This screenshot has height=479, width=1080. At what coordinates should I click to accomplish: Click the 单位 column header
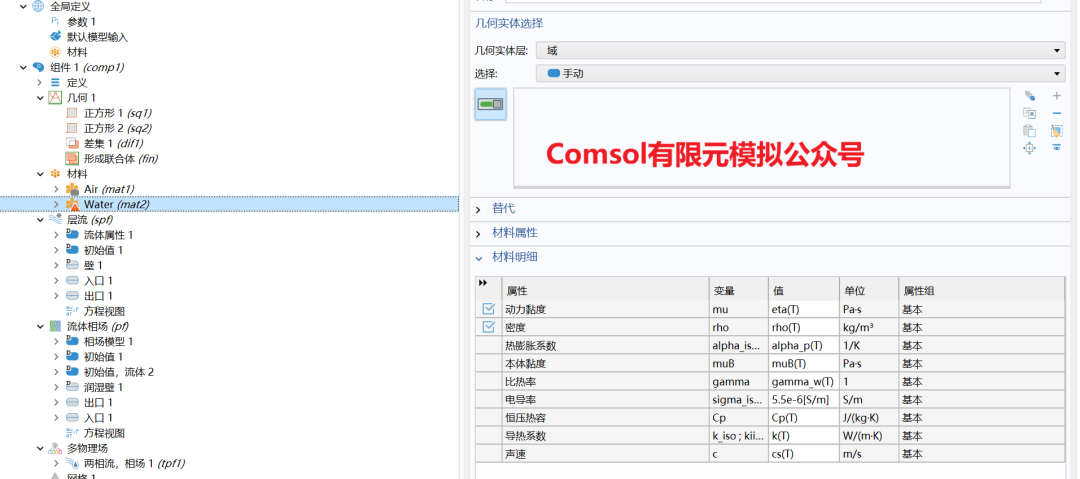869,291
